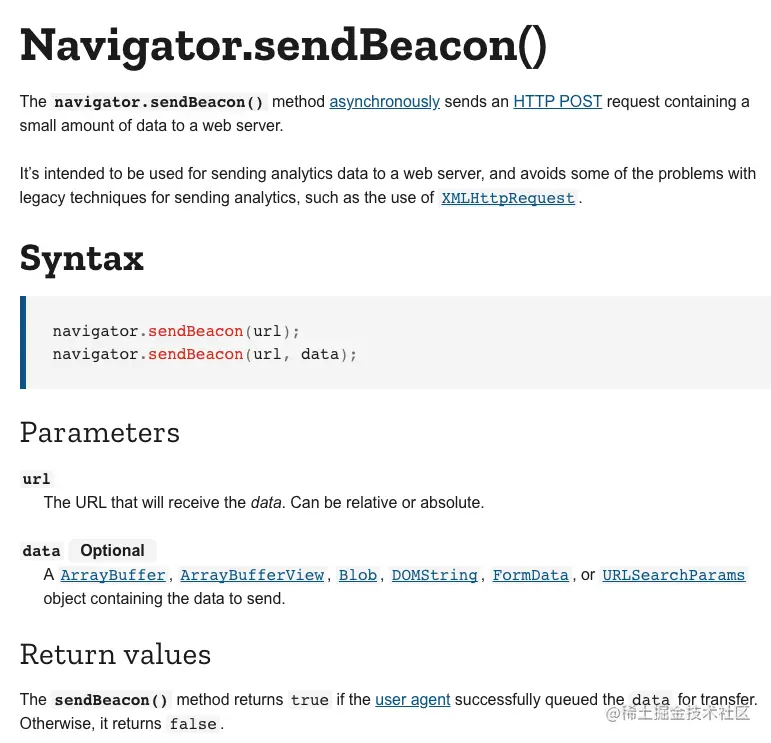Click the code line navigator.sendBeacon(url, data);
Screen dimensions: 771x743
click(x=204, y=354)
